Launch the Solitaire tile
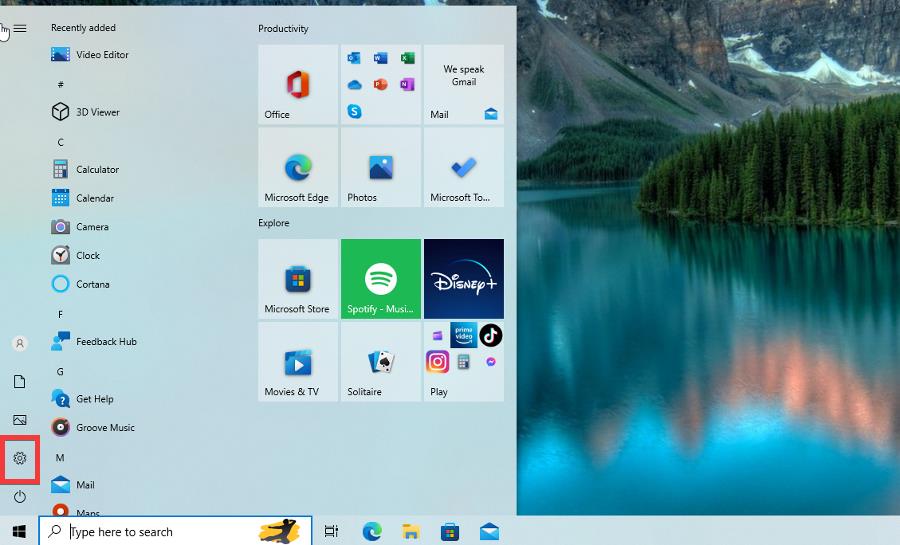The image size is (900, 545). point(381,361)
